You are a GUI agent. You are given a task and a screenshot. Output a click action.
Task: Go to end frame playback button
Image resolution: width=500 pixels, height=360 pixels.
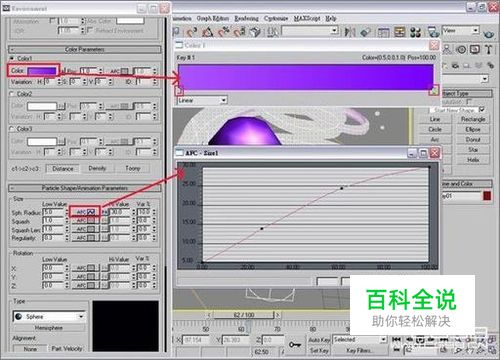pos(444,339)
